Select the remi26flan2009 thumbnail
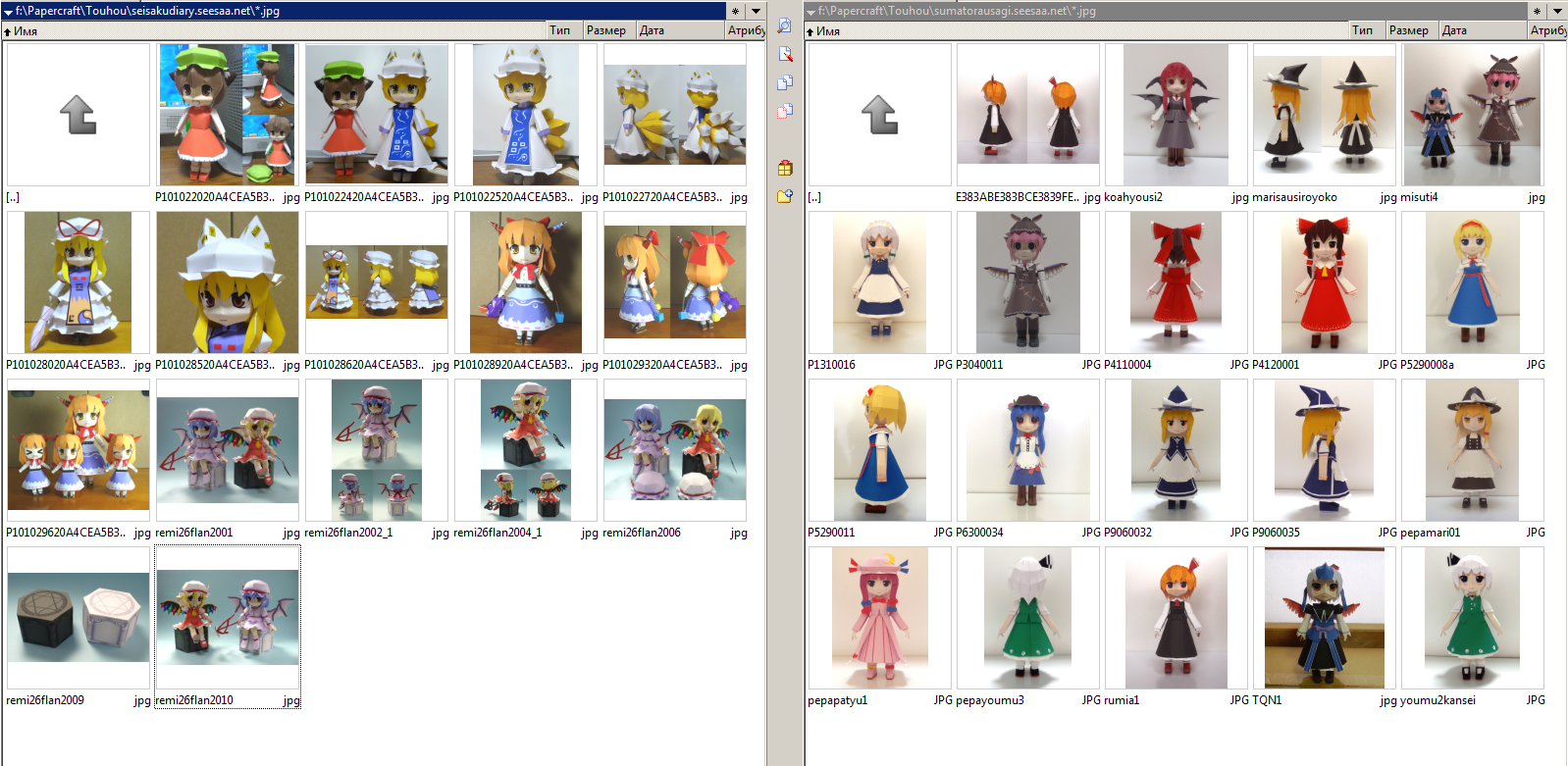Image resolution: width=1568 pixels, height=766 pixels. [x=78, y=618]
